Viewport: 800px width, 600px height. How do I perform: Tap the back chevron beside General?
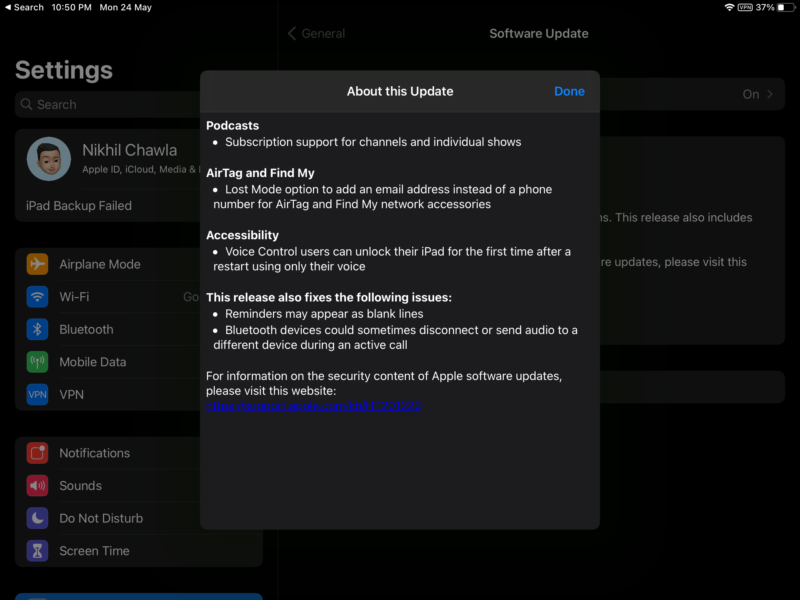click(x=291, y=34)
